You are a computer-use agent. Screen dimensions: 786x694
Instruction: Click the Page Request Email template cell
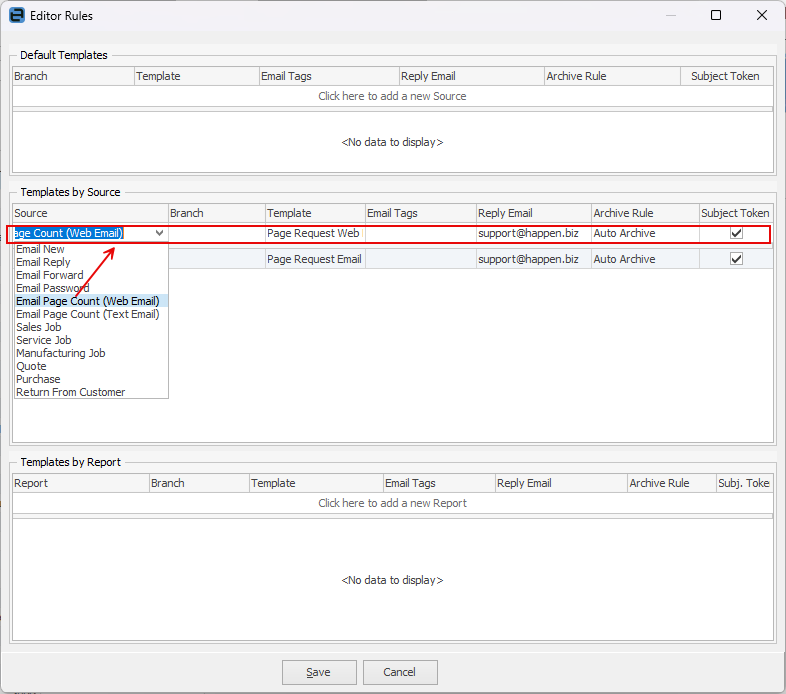point(315,259)
